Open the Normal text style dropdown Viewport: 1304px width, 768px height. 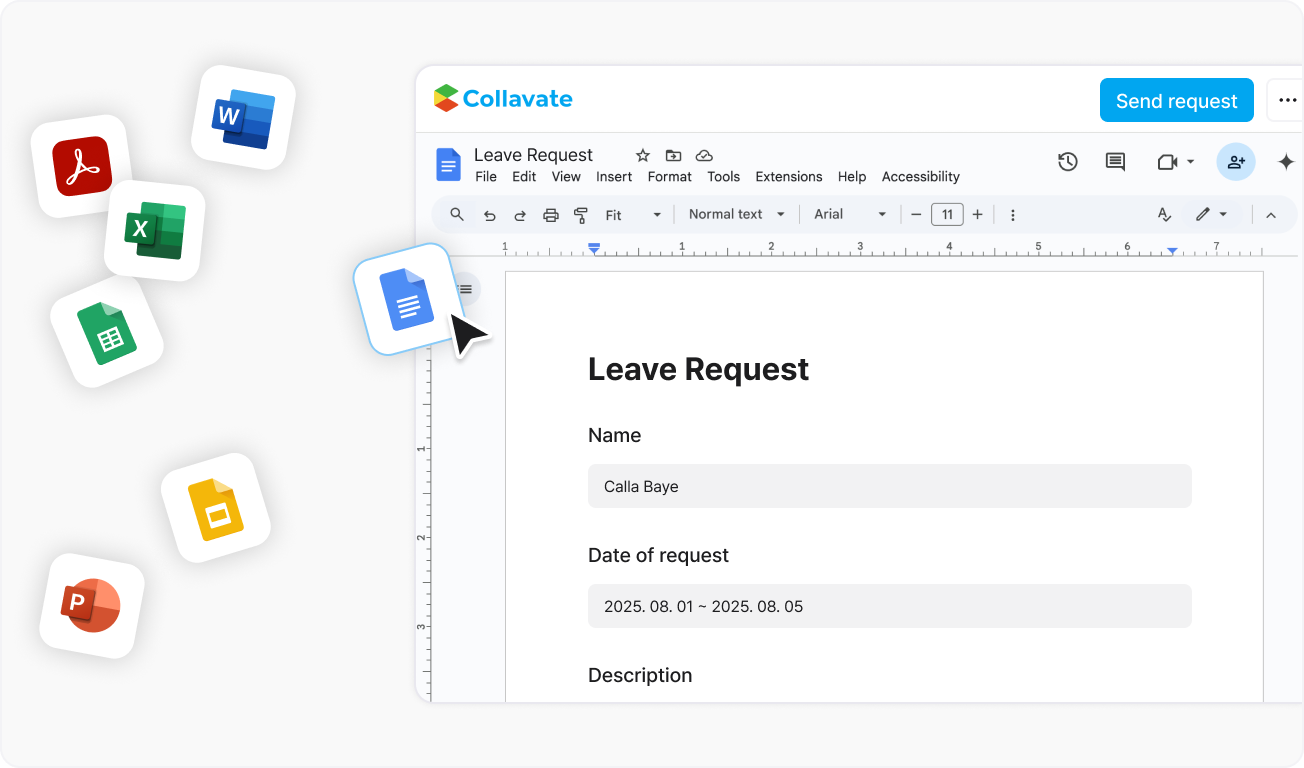737,215
